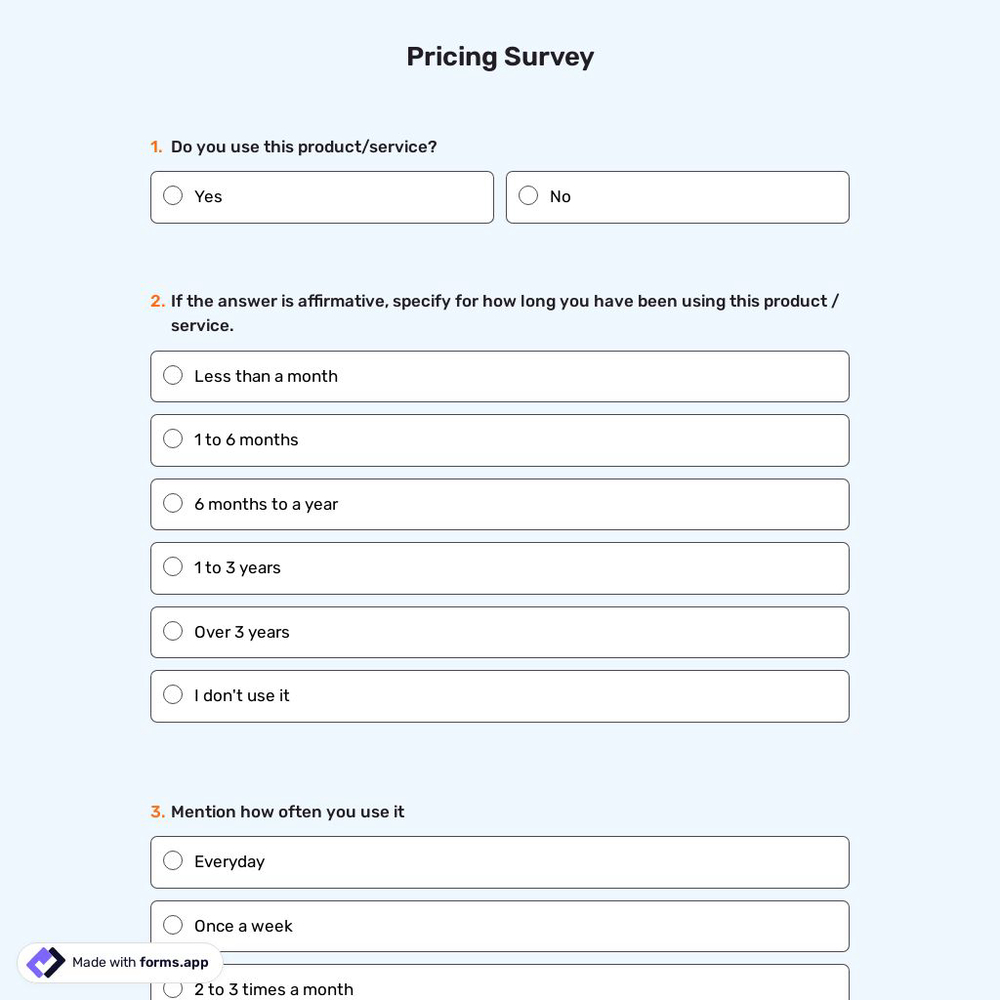This screenshot has width=1000, height=1000.
Task: Click the Yes answer card
Action: point(321,196)
